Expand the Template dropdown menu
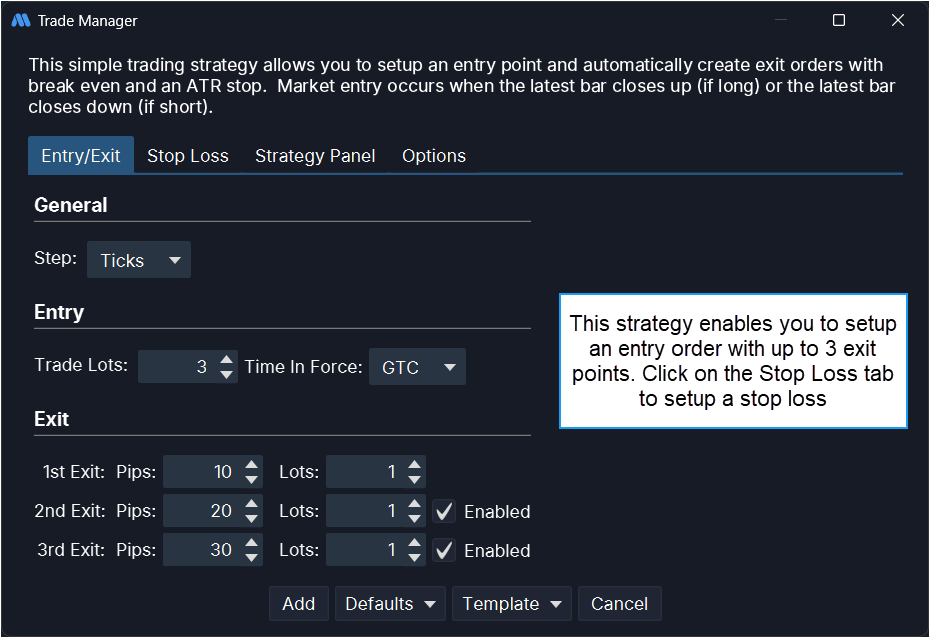 (512, 604)
